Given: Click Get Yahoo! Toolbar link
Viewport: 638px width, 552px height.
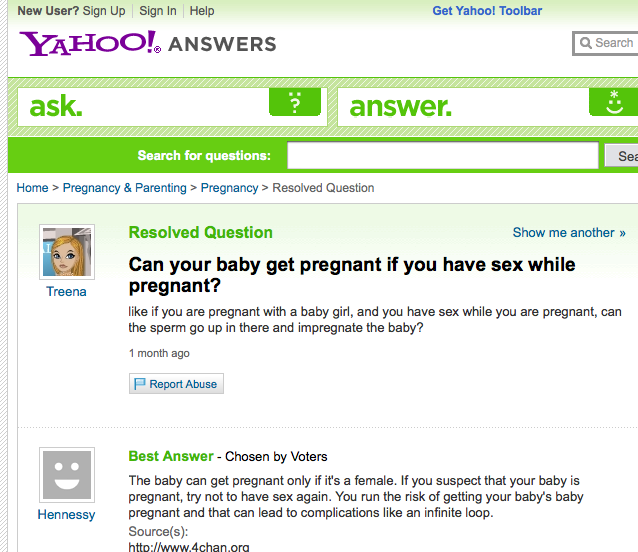Looking at the screenshot, I should click(487, 11).
